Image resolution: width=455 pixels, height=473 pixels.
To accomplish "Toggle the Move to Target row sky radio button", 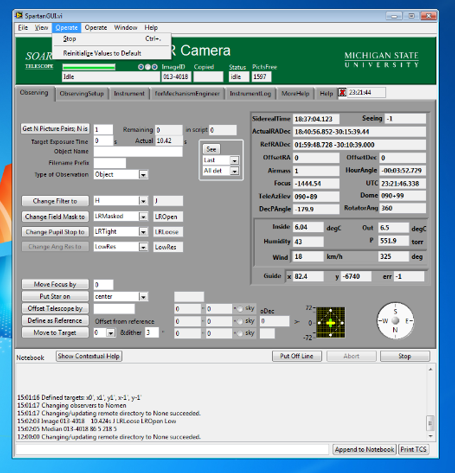I will [x=239, y=333].
